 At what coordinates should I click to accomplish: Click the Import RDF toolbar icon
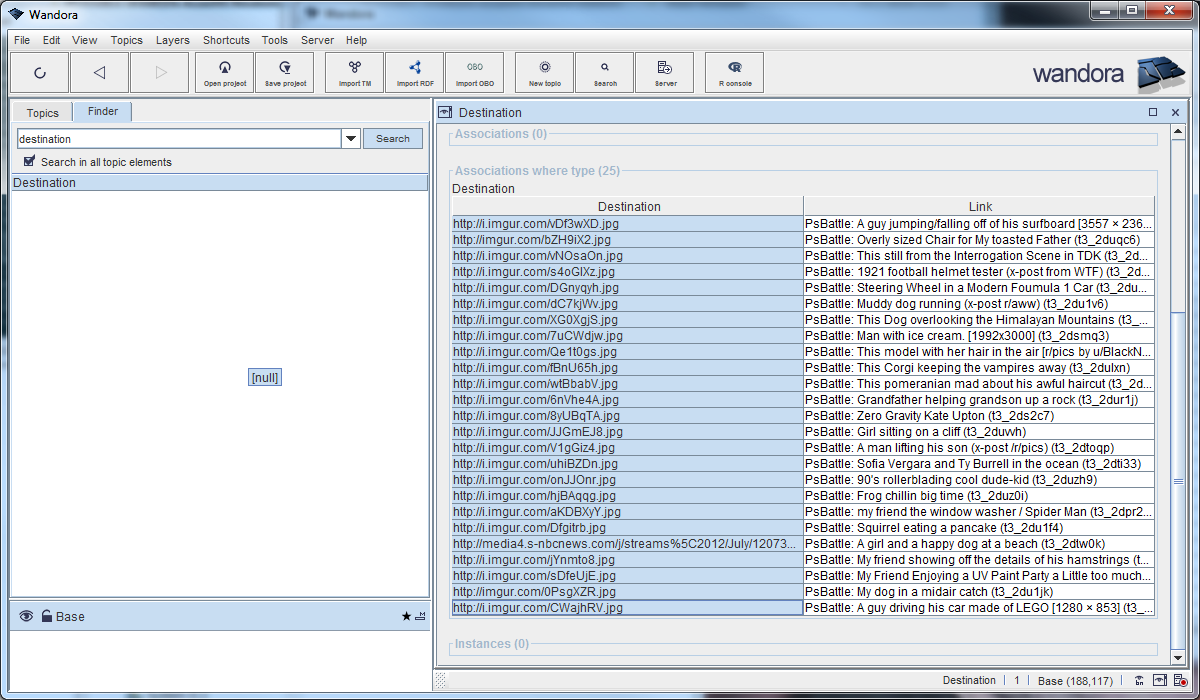pos(414,72)
